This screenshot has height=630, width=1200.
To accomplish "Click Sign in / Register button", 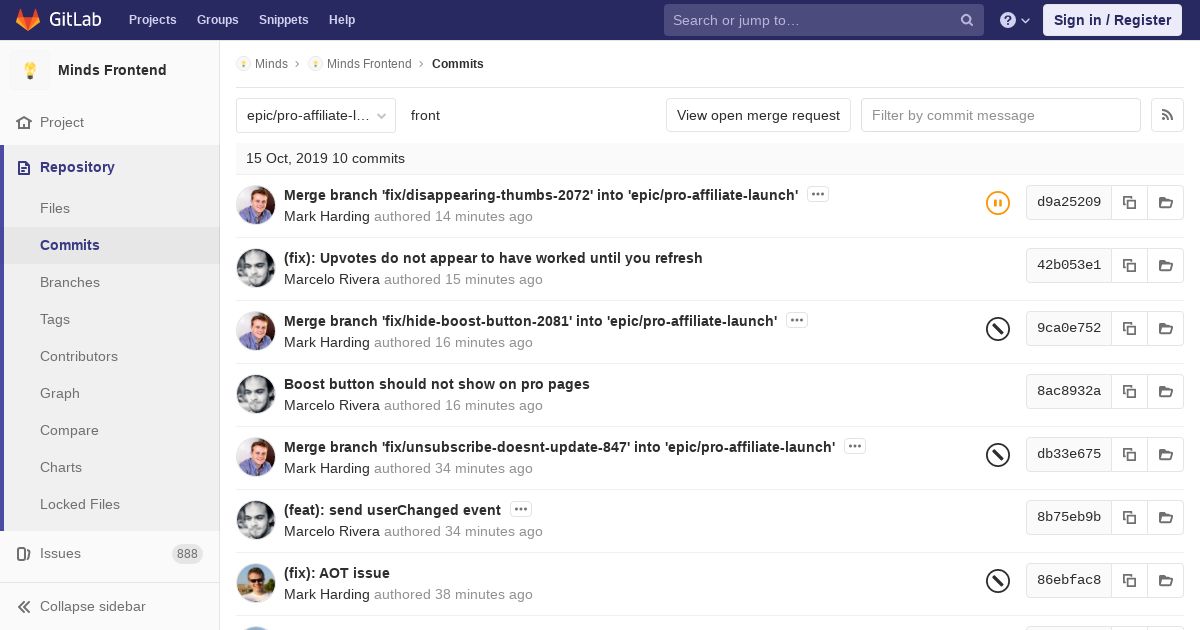I will point(1112,20).
